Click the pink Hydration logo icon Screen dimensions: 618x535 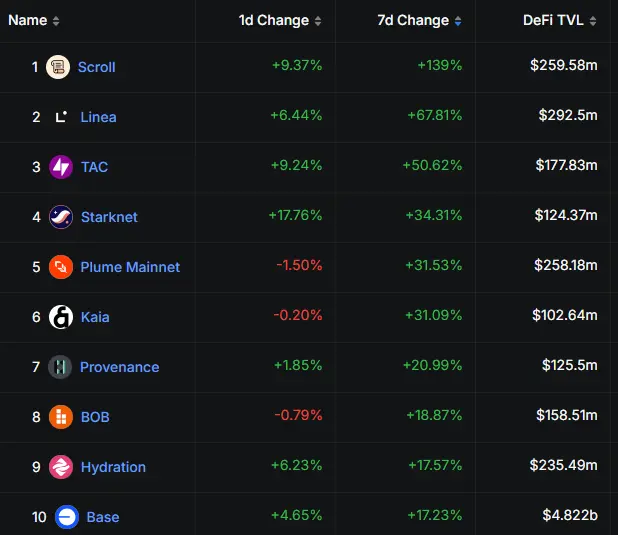pyautogui.click(x=61, y=467)
